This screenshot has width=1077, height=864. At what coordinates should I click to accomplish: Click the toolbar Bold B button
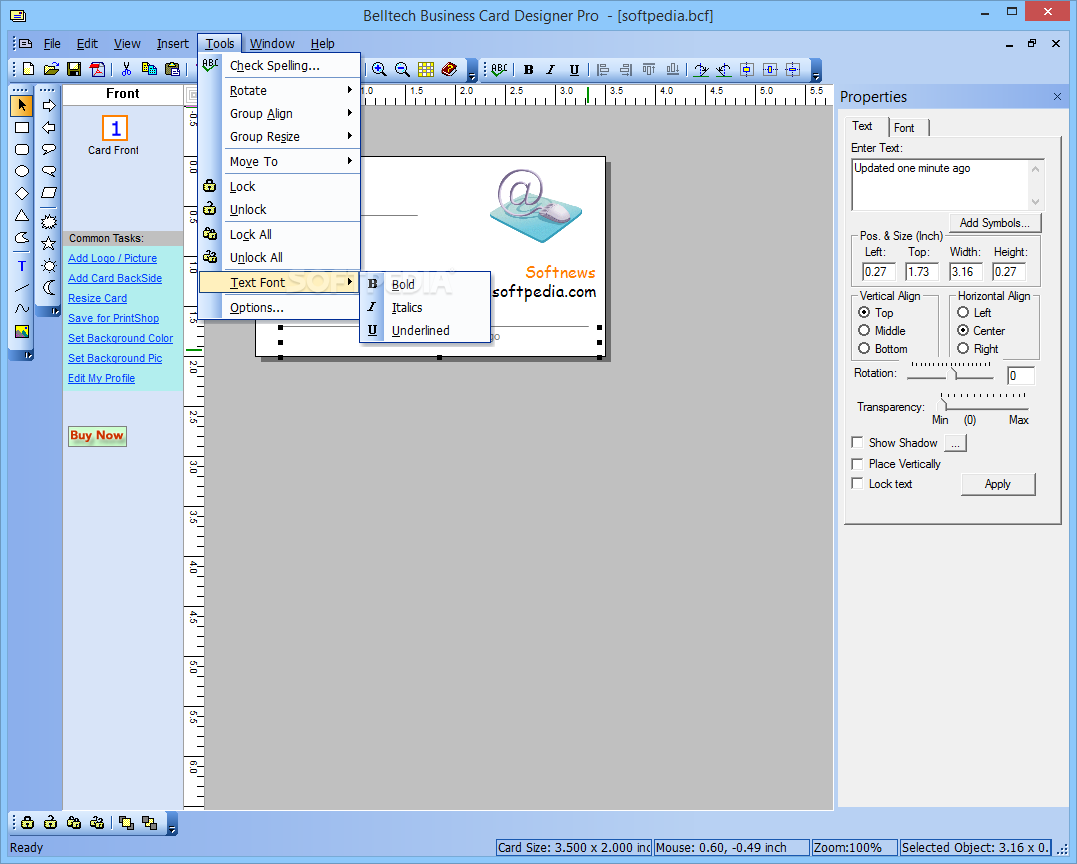tap(528, 69)
